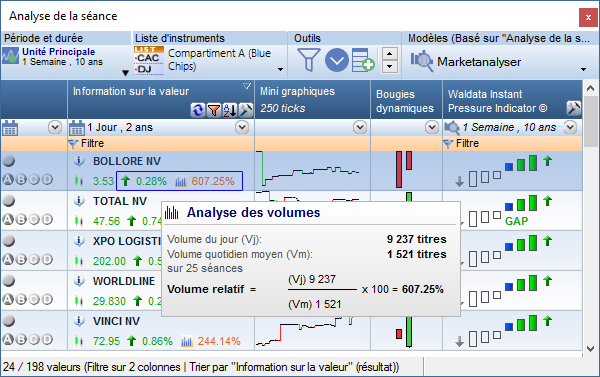Toggle the grey round marker for VINCI NV
The image size is (600, 377).
coord(8,320)
